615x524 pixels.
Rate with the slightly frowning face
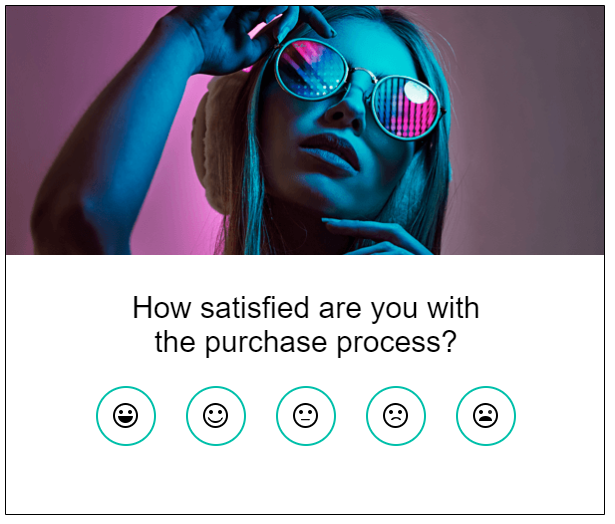pyautogui.click(x=396, y=415)
